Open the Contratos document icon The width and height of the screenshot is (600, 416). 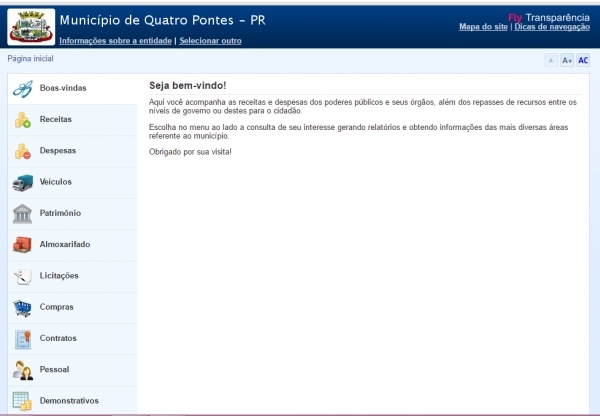(22, 339)
